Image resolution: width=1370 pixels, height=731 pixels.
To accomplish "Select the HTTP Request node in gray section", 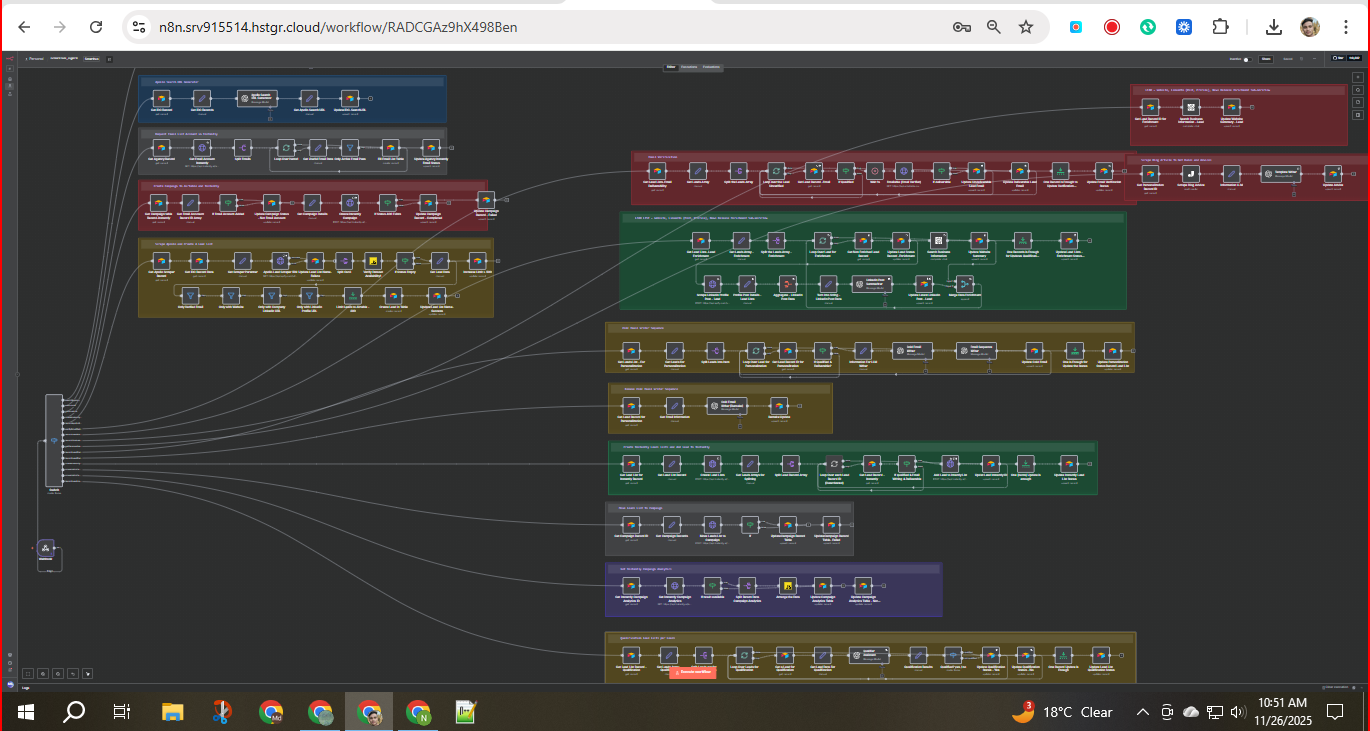I will tap(201, 148).
